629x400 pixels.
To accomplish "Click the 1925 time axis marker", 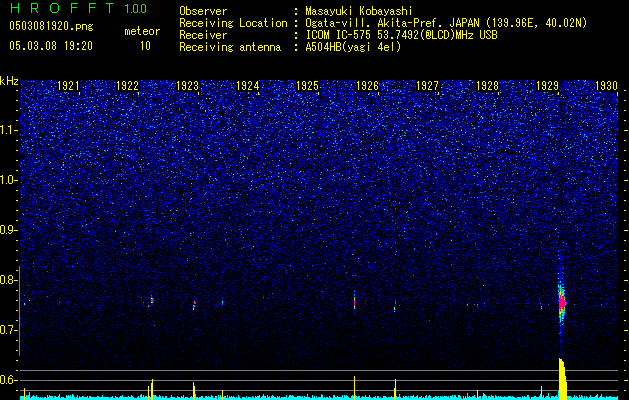I will click(307, 86).
